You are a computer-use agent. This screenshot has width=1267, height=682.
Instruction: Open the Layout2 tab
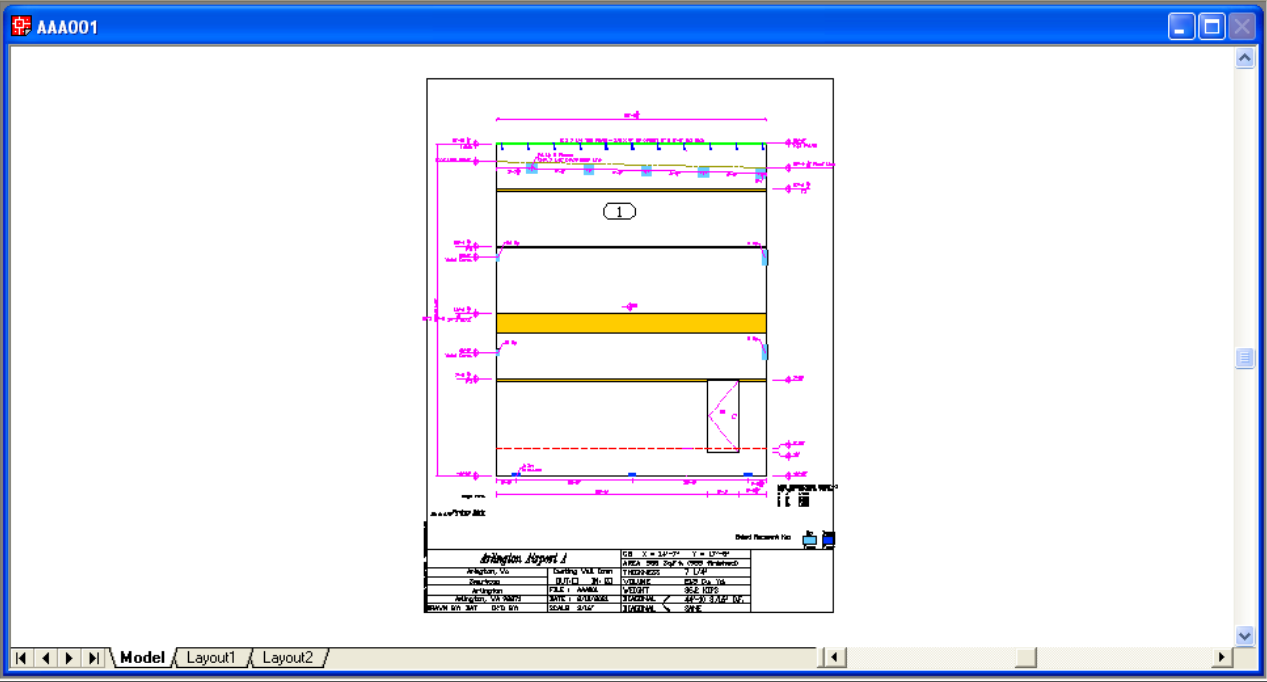pos(288,657)
